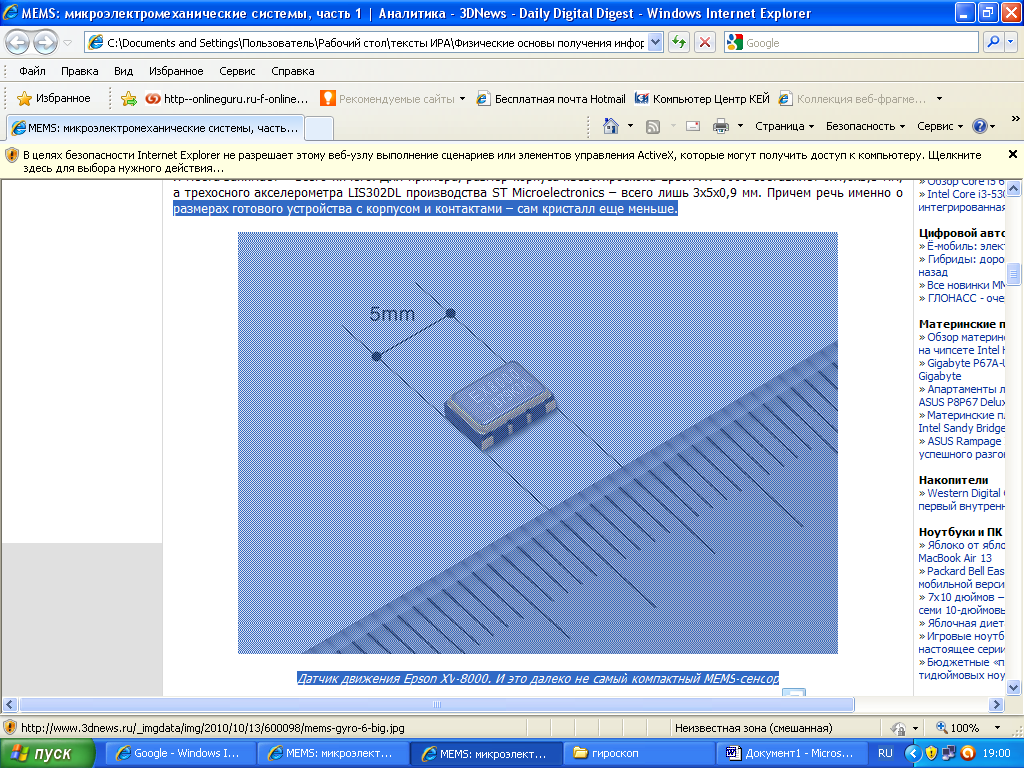1024x768 pixels.
Task: Open the Безопасность command menu
Action: click(865, 126)
